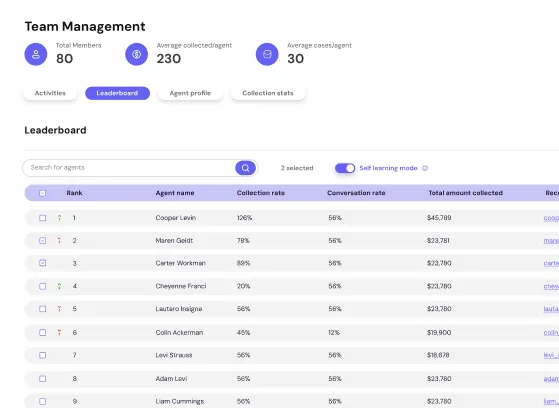Click agent name Liam Cummings
559x408 pixels.
[x=180, y=401]
